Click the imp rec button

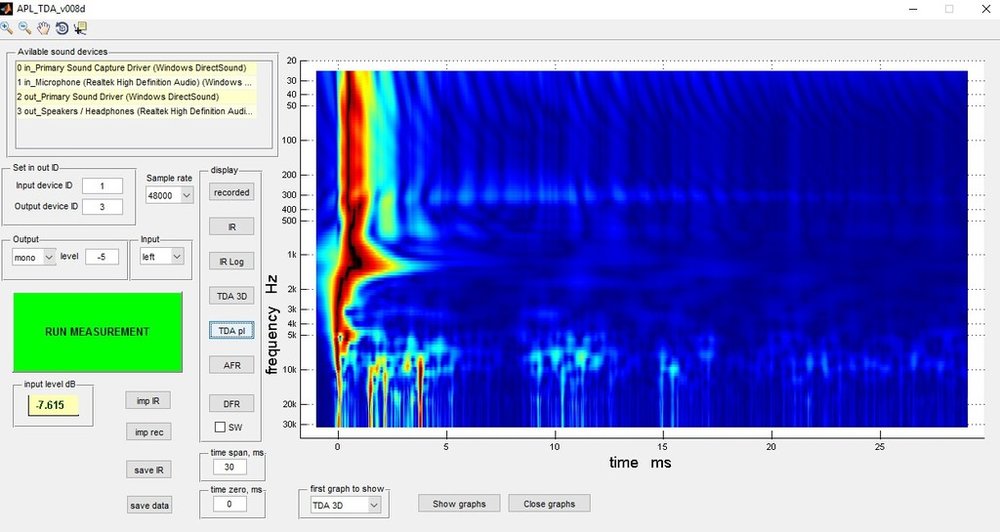coord(149,432)
